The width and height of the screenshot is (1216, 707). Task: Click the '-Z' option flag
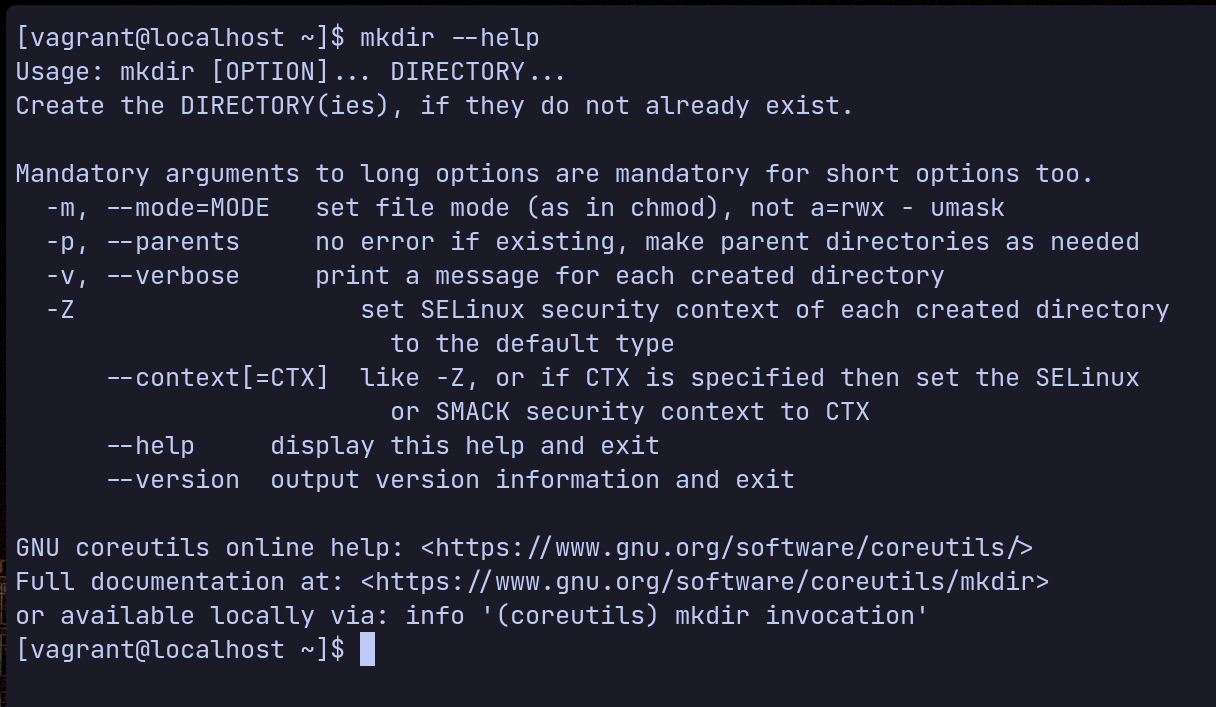60,310
